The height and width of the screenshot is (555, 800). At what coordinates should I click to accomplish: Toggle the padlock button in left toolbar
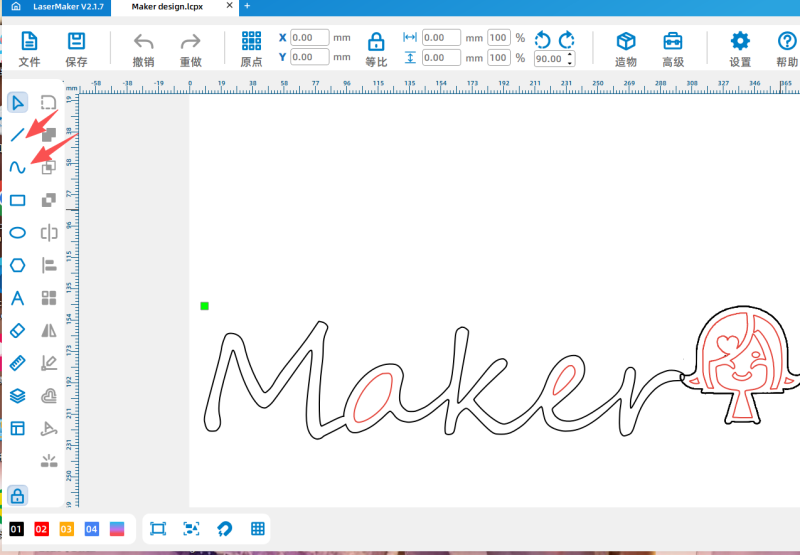point(17,495)
